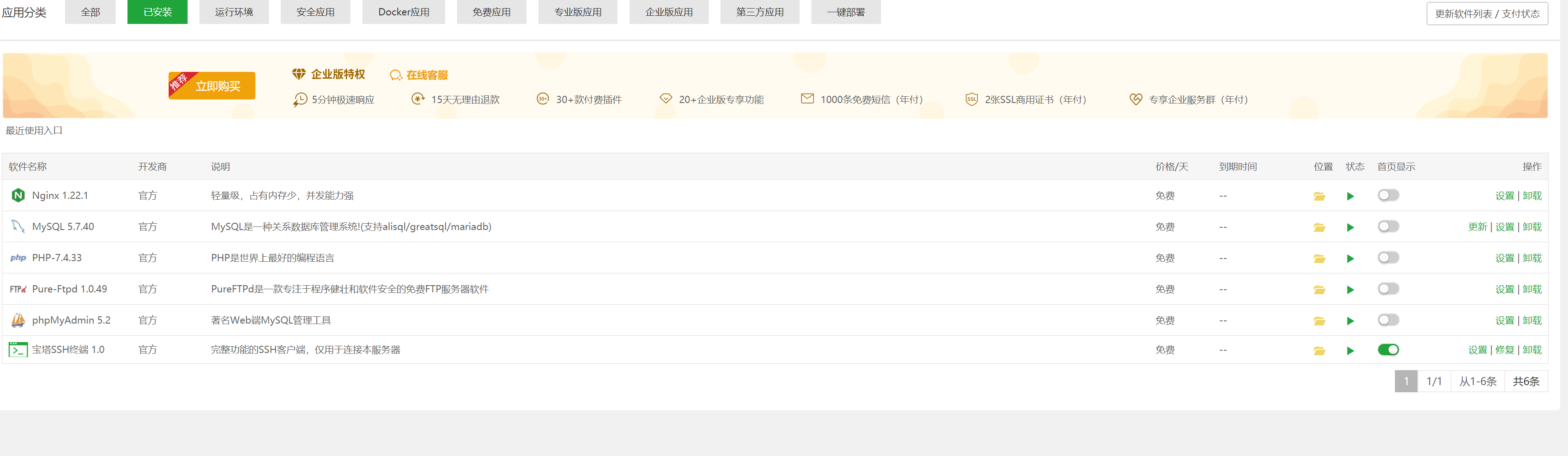Enable homepage display for Pure-Ftpd
1568x456 pixels.
click(1389, 289)
